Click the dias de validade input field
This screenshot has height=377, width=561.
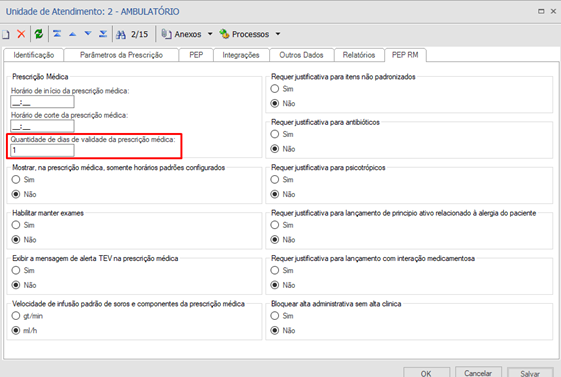42,150
